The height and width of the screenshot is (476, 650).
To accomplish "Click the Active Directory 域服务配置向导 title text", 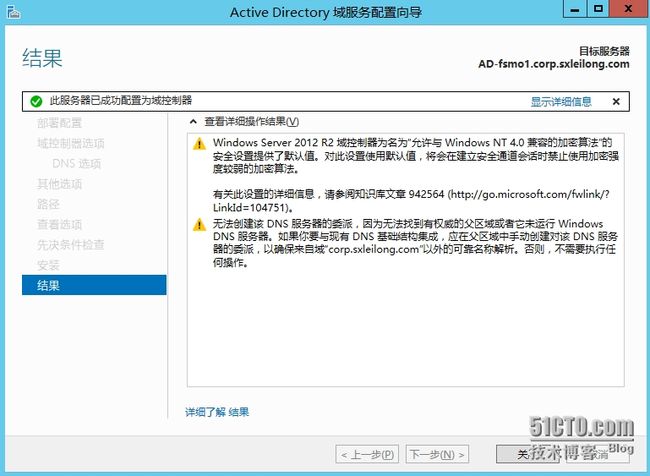I will pos(326,12).
